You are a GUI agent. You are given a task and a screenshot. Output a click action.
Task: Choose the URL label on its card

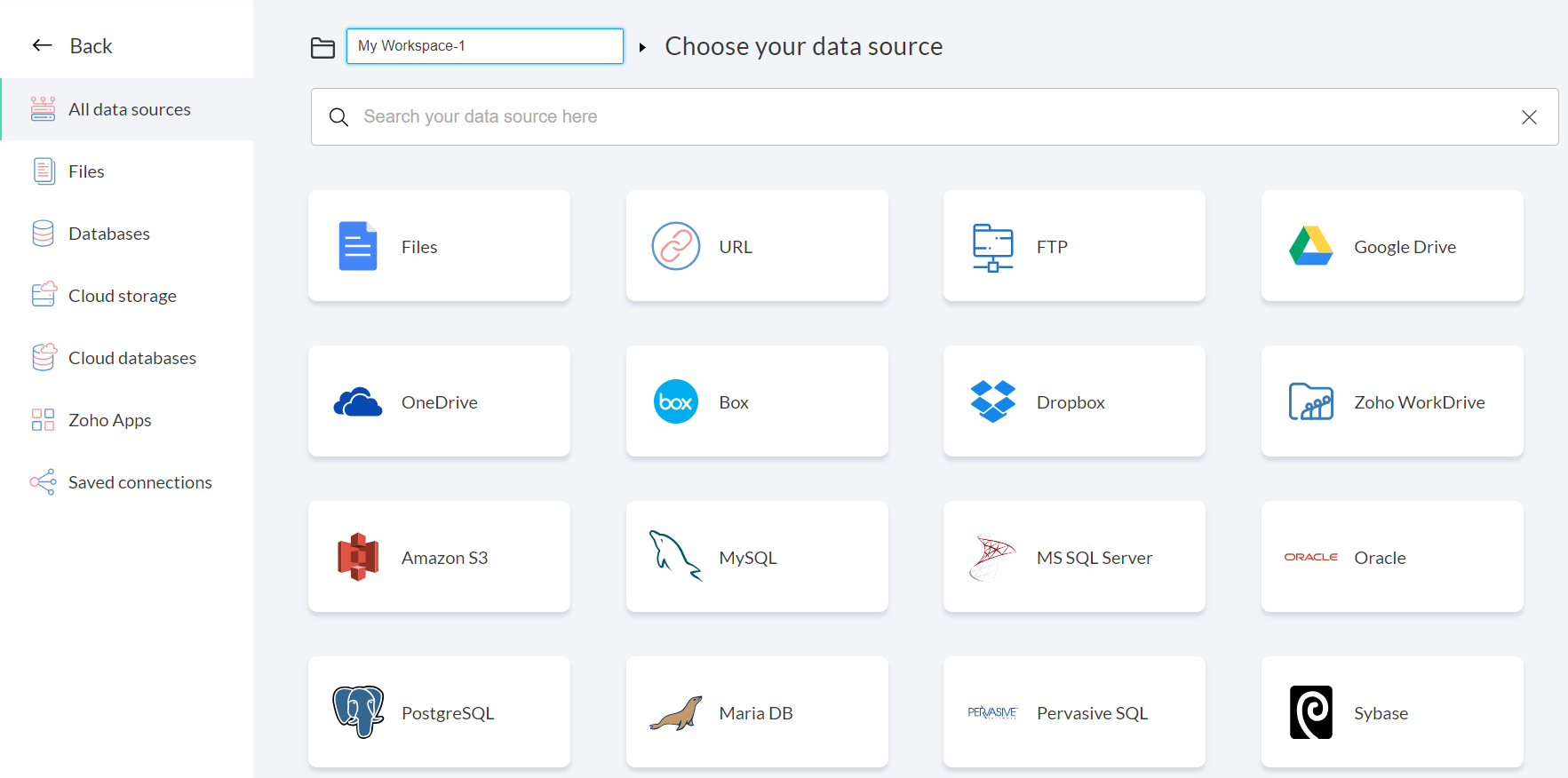(x=736, y=247)
